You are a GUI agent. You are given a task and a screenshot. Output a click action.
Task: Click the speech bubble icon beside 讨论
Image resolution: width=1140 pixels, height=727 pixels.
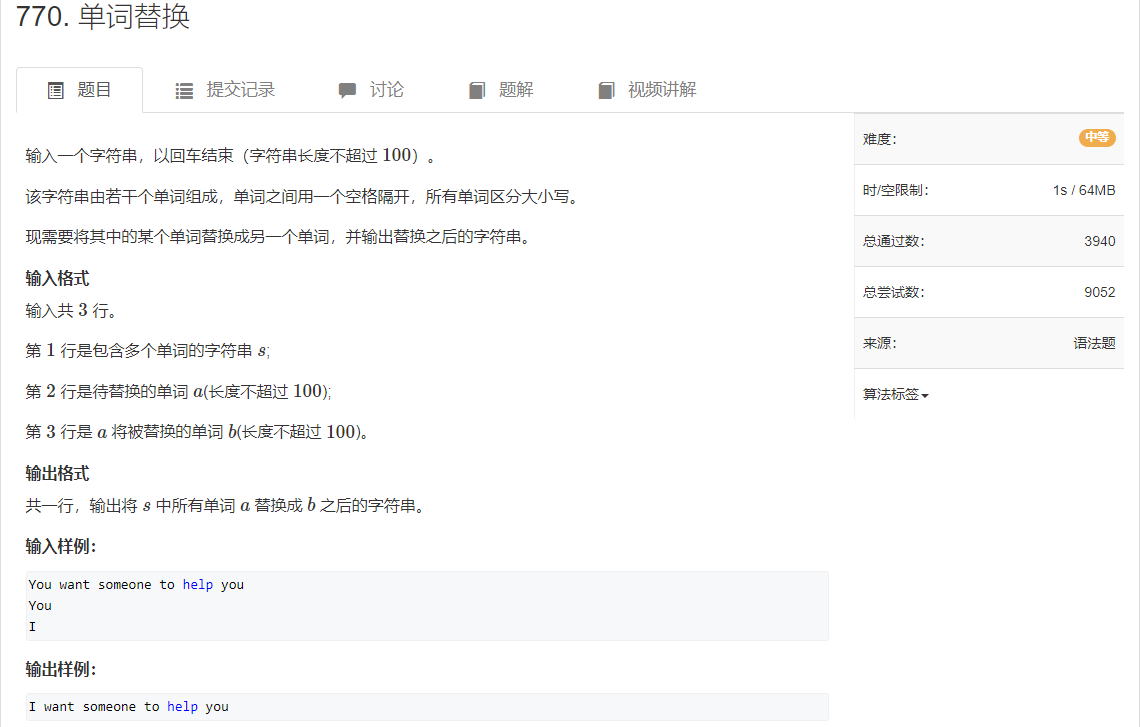[346, 90]
